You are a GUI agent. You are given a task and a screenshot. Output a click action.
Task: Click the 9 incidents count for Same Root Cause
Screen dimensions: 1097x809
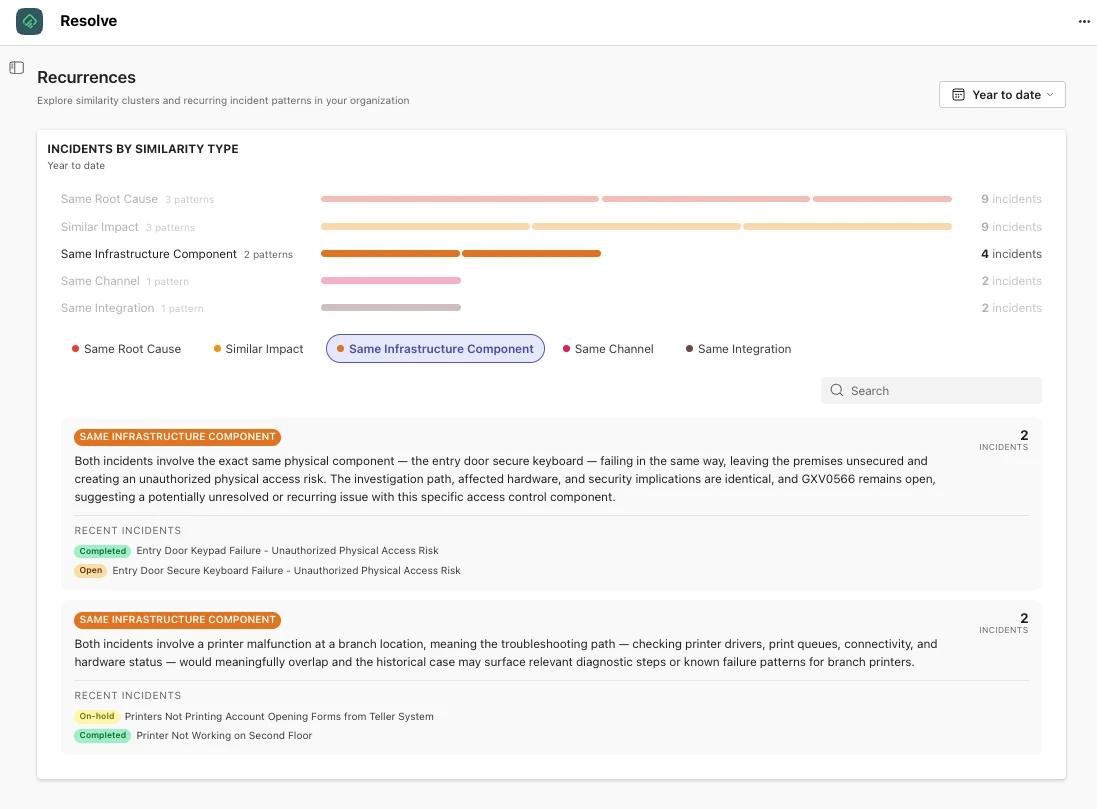(1011, 199)
